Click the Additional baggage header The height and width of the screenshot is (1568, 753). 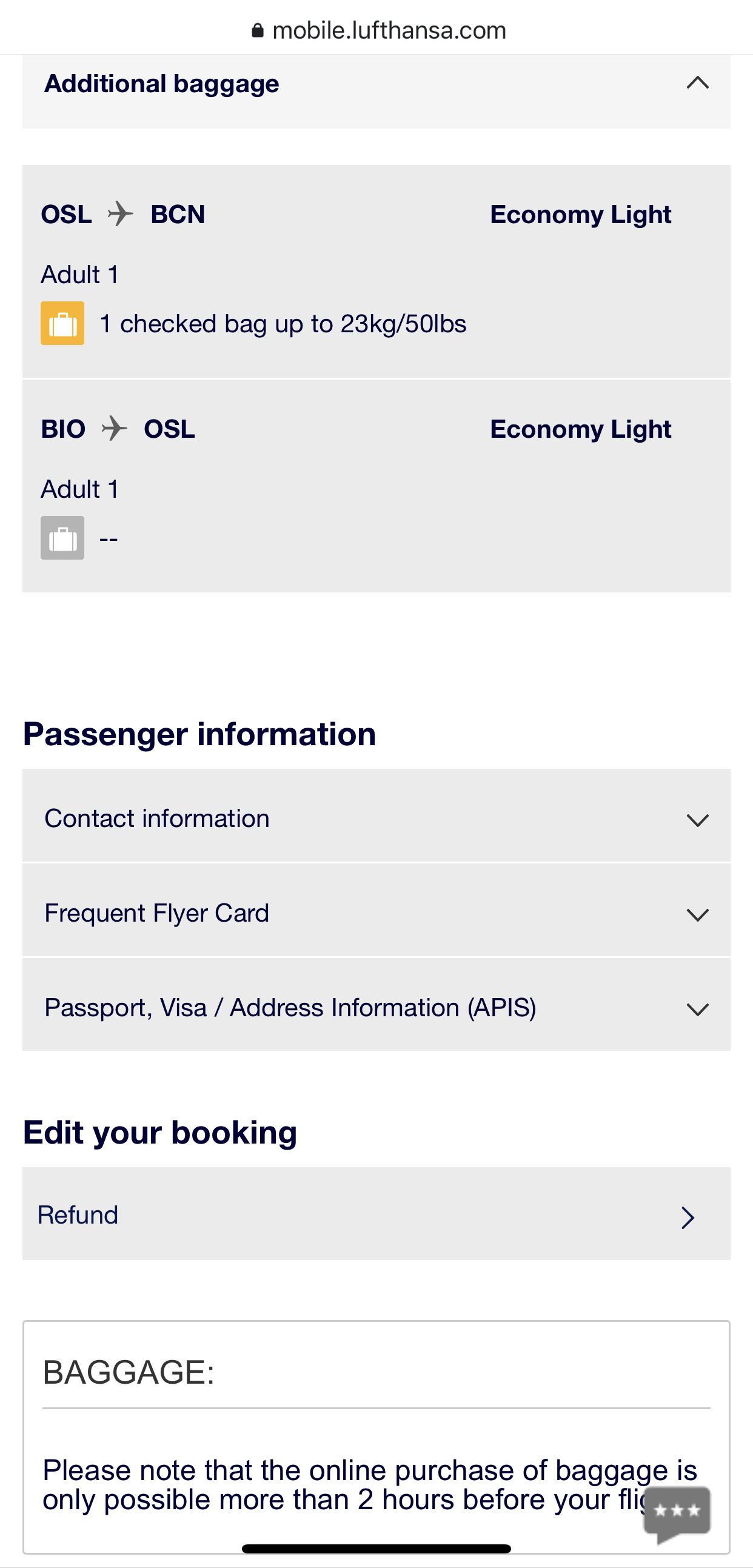[162, 84]
